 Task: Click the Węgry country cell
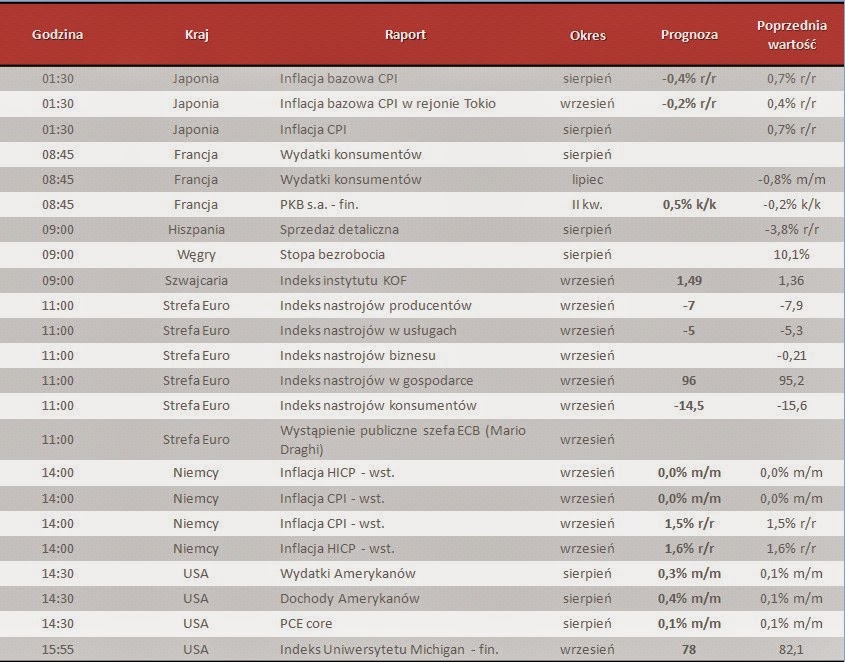(x=196, y=255)
